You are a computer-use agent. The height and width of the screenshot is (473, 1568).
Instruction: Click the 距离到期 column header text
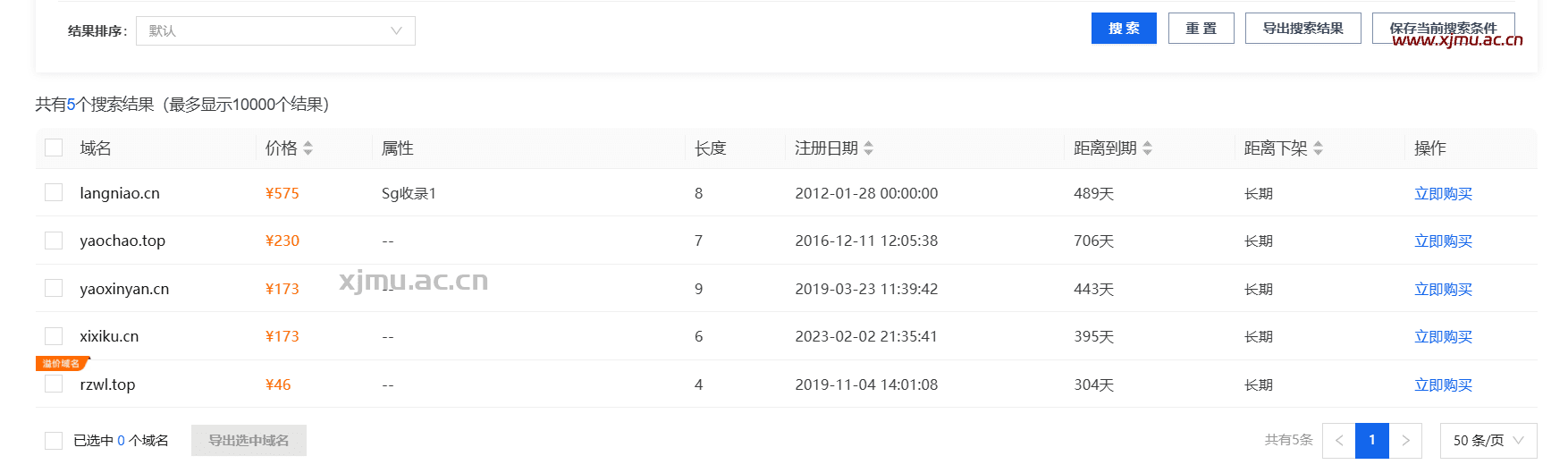tap(1106, 148)
